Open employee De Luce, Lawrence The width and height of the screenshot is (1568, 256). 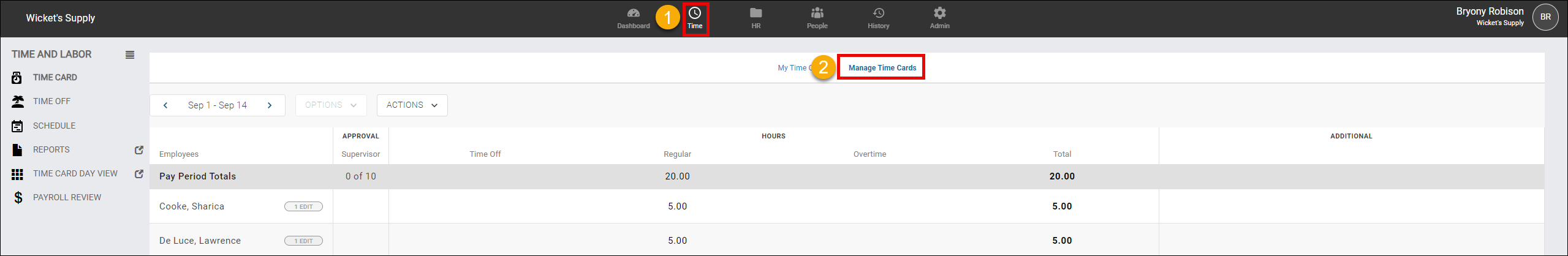click(200, 241)
